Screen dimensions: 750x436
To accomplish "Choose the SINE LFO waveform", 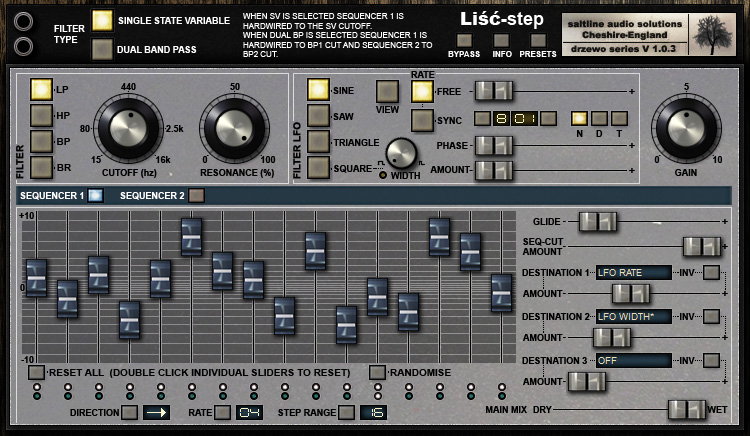I will [319, 90].
